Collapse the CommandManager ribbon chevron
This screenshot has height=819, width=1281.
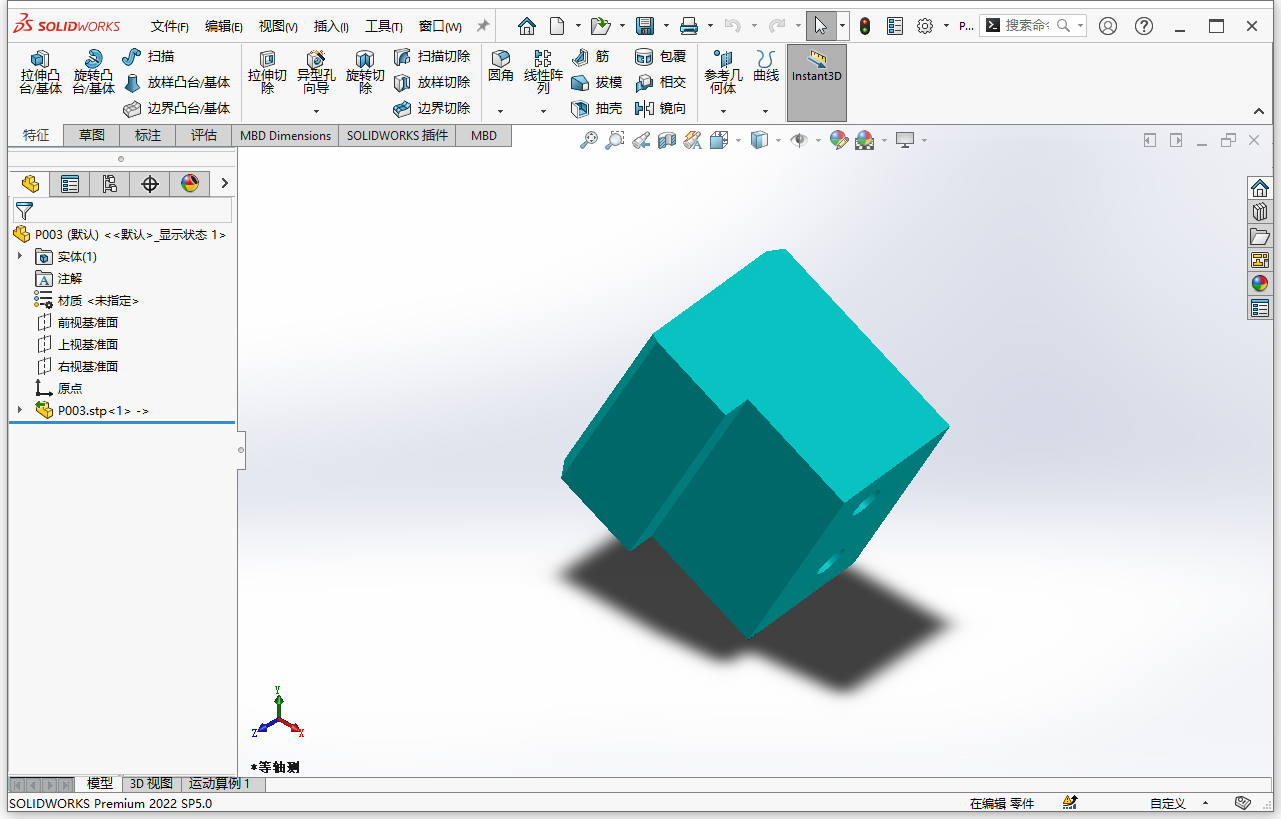(1259, 111)
